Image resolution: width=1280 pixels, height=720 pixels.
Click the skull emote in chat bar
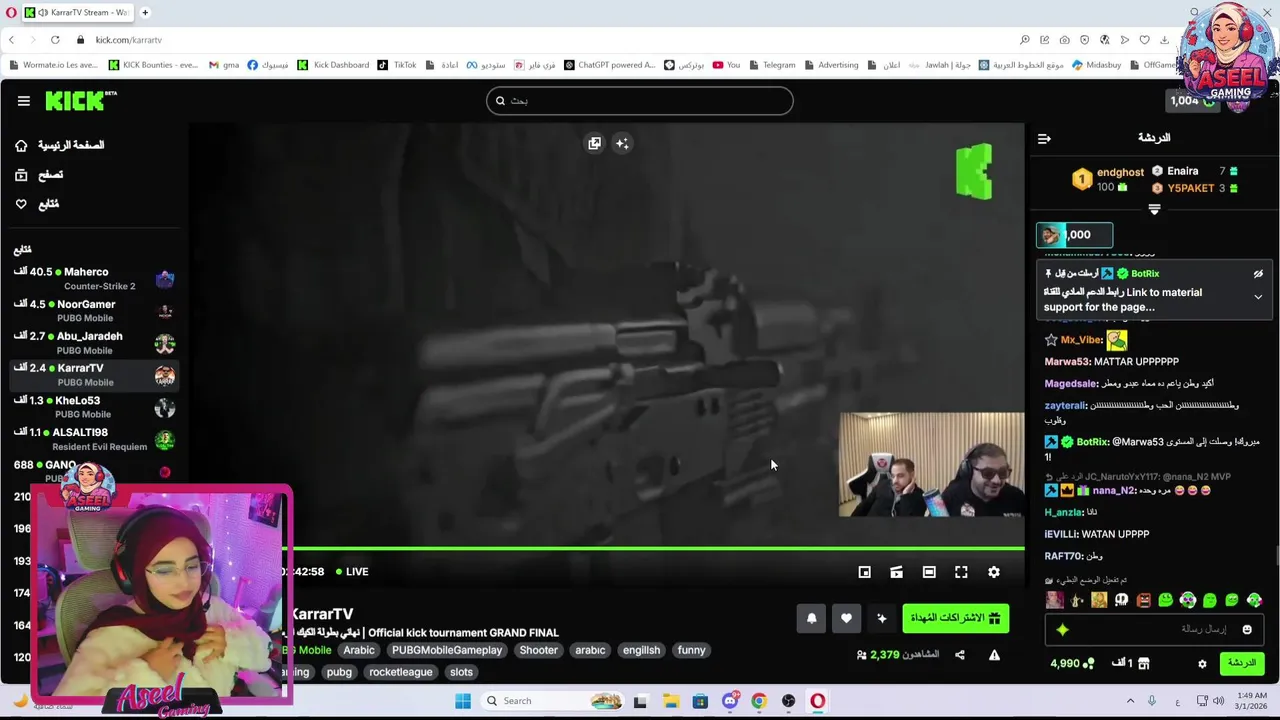1122,600
